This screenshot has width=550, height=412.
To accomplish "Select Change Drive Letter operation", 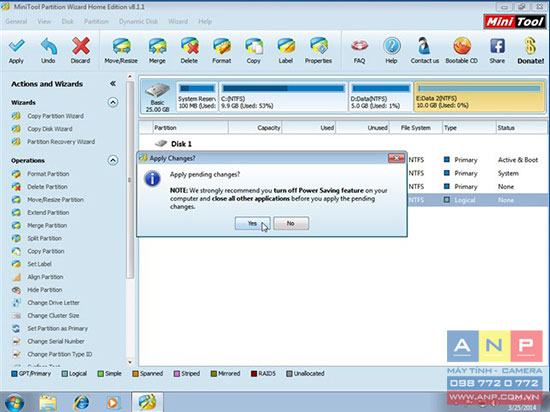I will pyautogui.click(x=53, y=303).
